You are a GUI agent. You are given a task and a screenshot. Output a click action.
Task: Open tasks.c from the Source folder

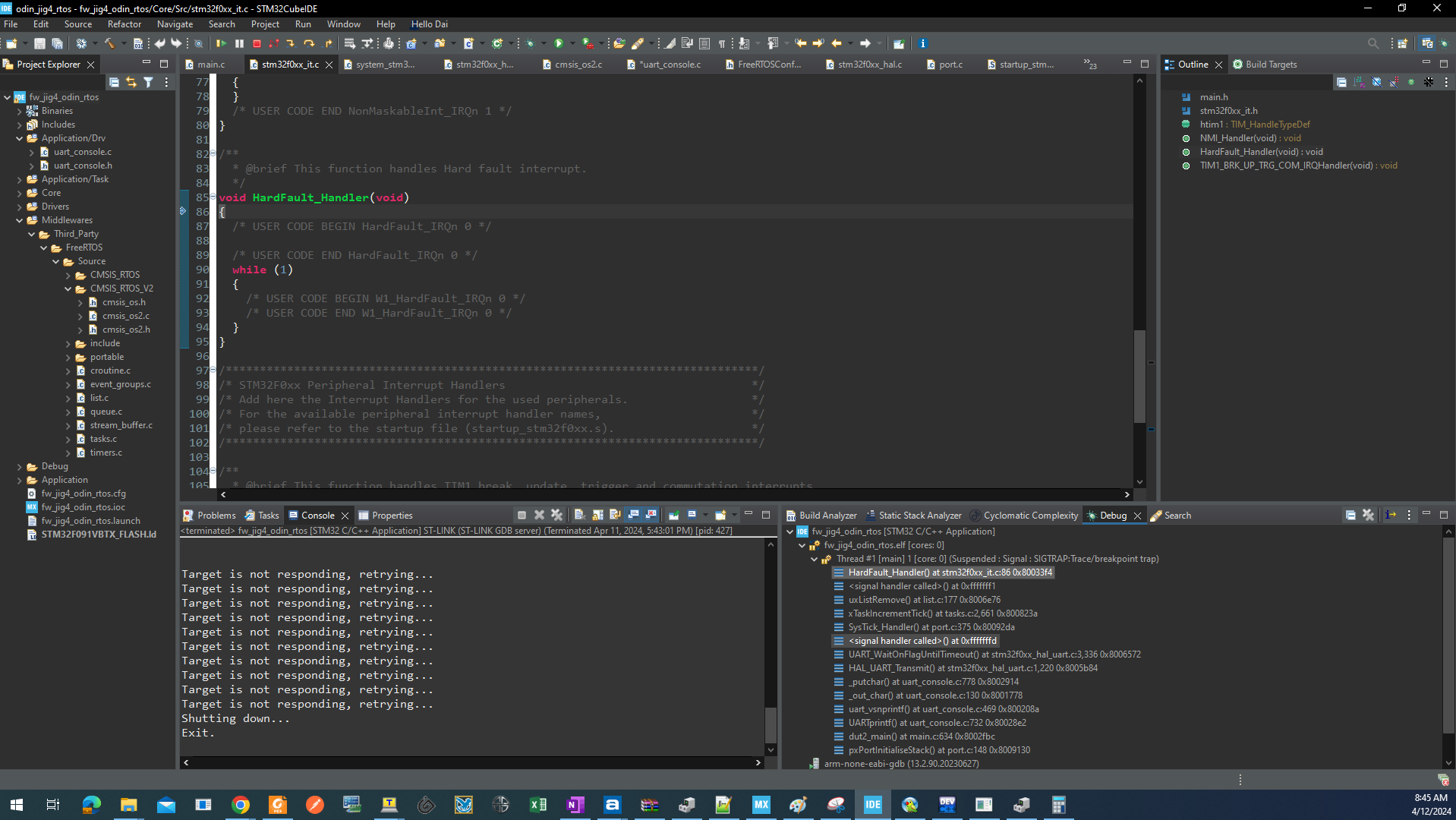point(103,439)
